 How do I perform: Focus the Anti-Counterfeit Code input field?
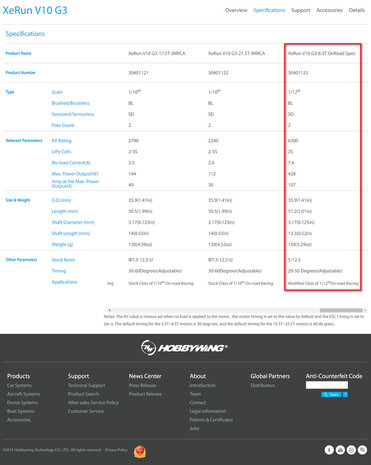327,385
